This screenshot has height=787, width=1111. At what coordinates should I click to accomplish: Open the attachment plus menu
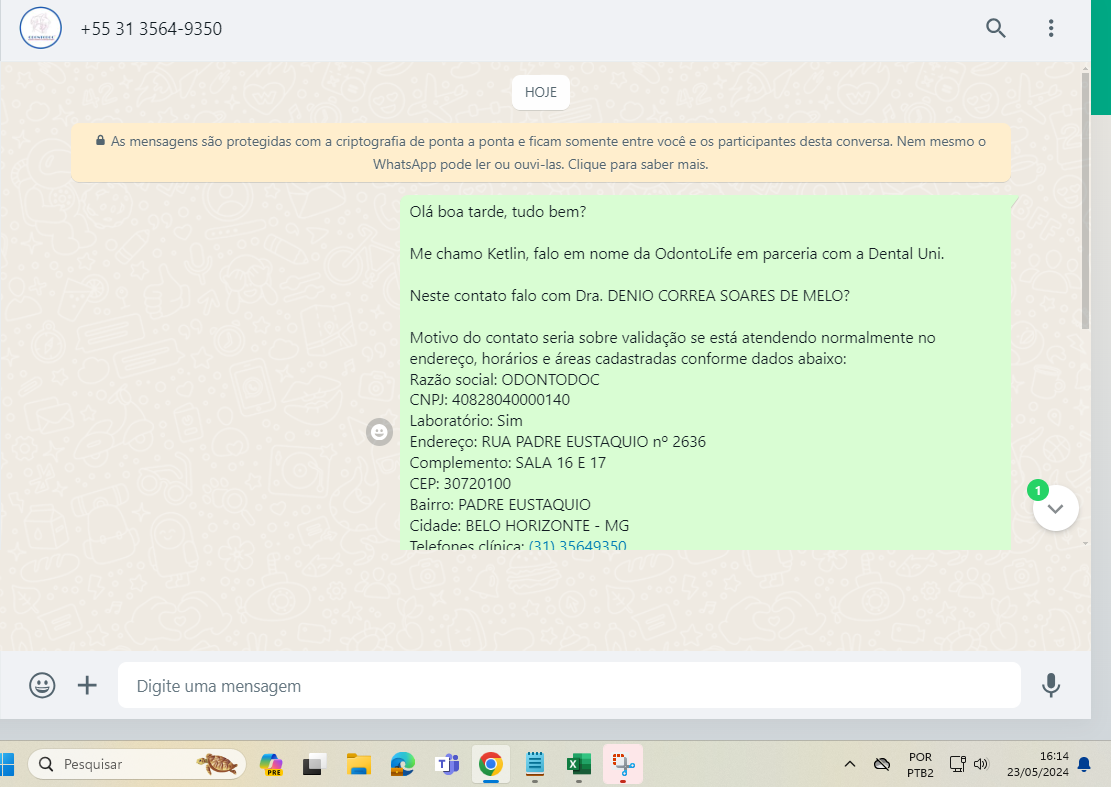(87, 685)
